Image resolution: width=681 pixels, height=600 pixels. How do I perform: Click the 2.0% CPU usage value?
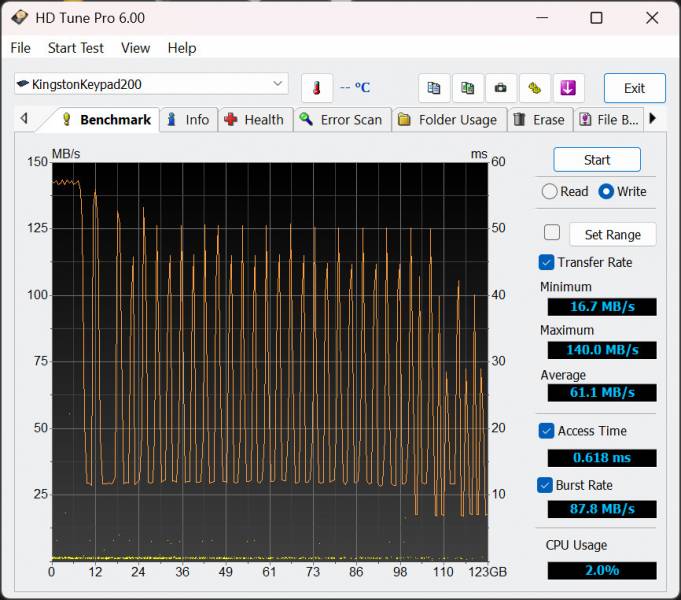tap(602, 570)
